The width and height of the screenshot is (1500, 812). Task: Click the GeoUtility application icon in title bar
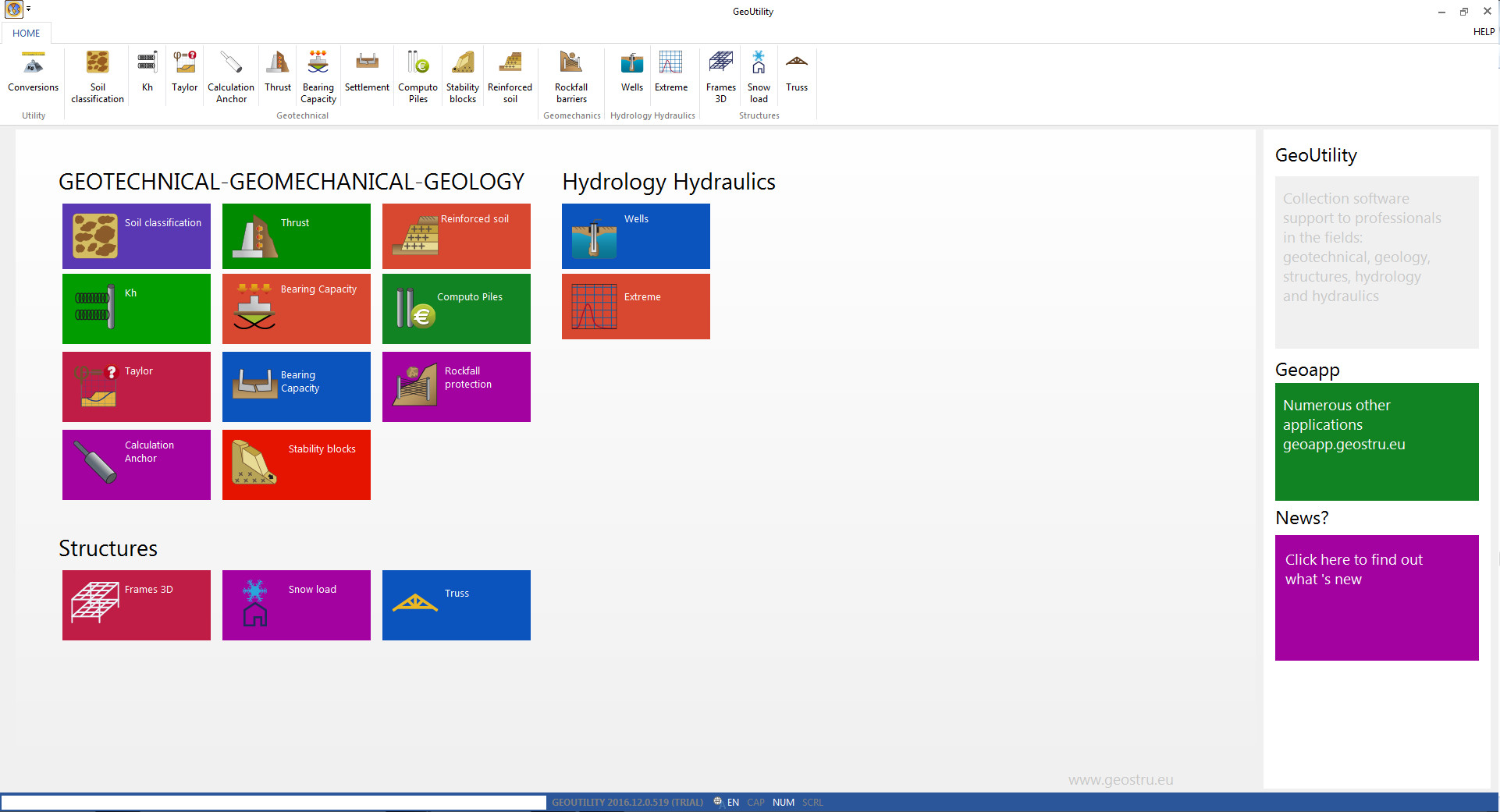pos(13,10)
